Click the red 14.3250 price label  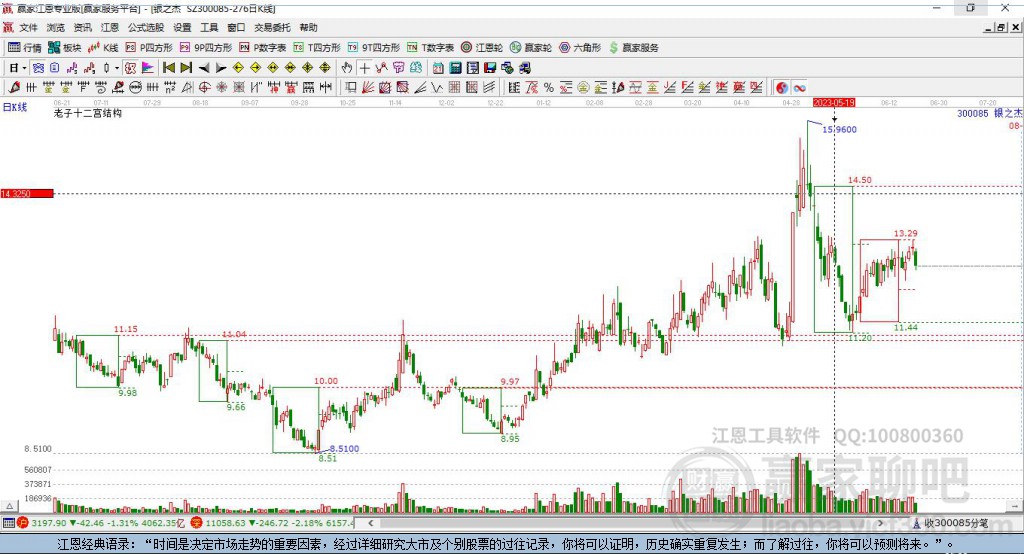pyautogui.click(x=27, y=194)
